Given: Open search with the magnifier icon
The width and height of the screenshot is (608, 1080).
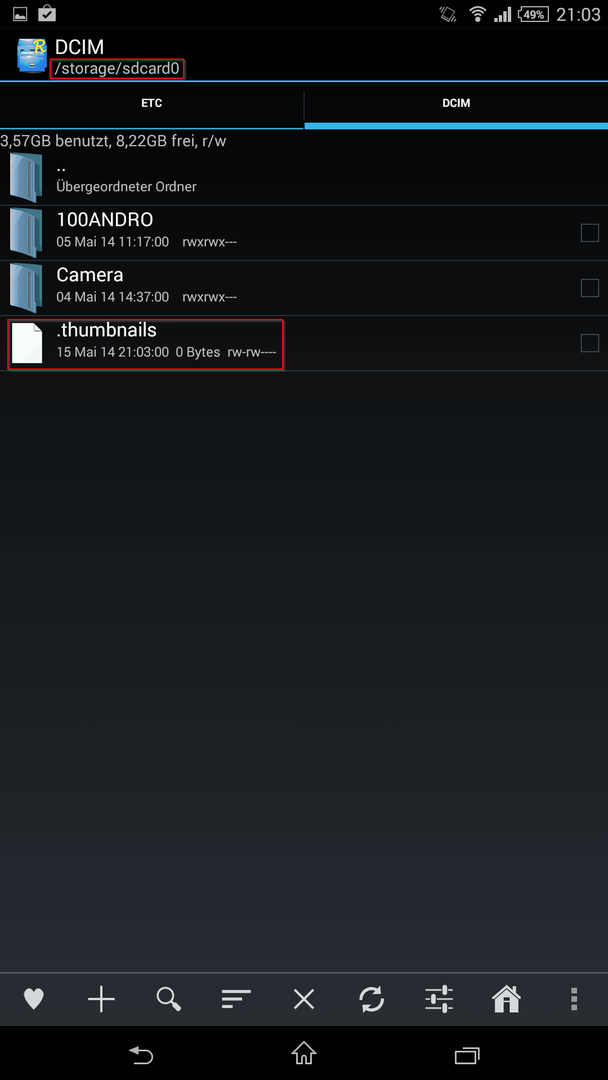Looking at the screenshot, I should pos(169,999).
